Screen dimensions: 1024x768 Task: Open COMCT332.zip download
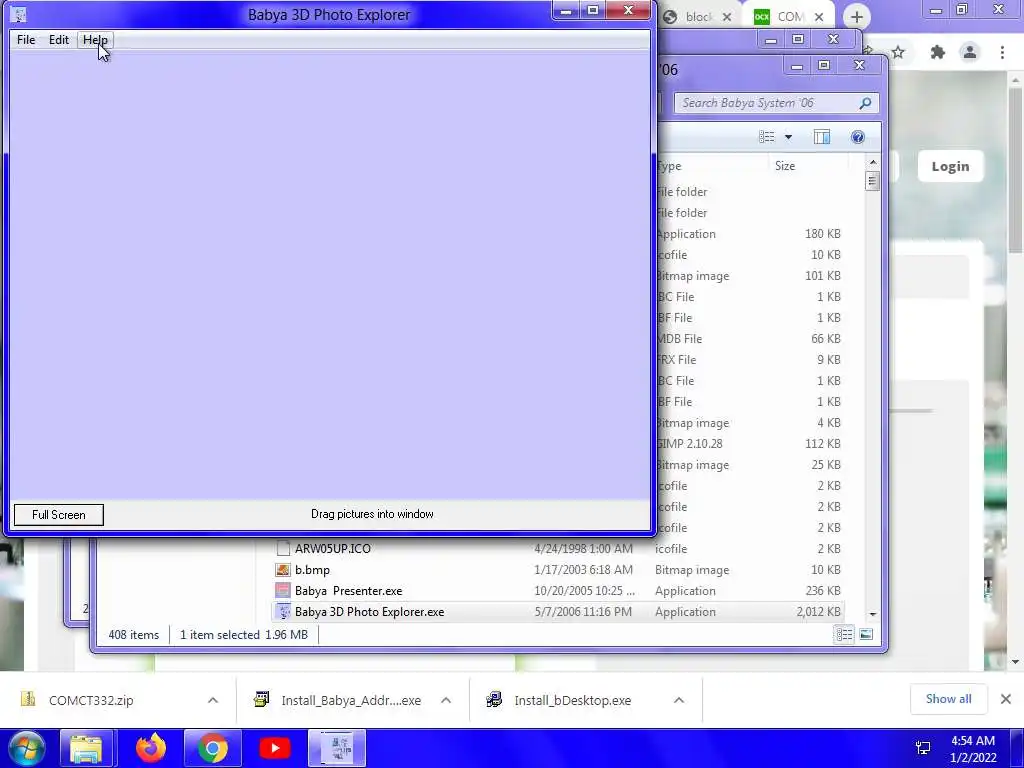pos(91,700)
